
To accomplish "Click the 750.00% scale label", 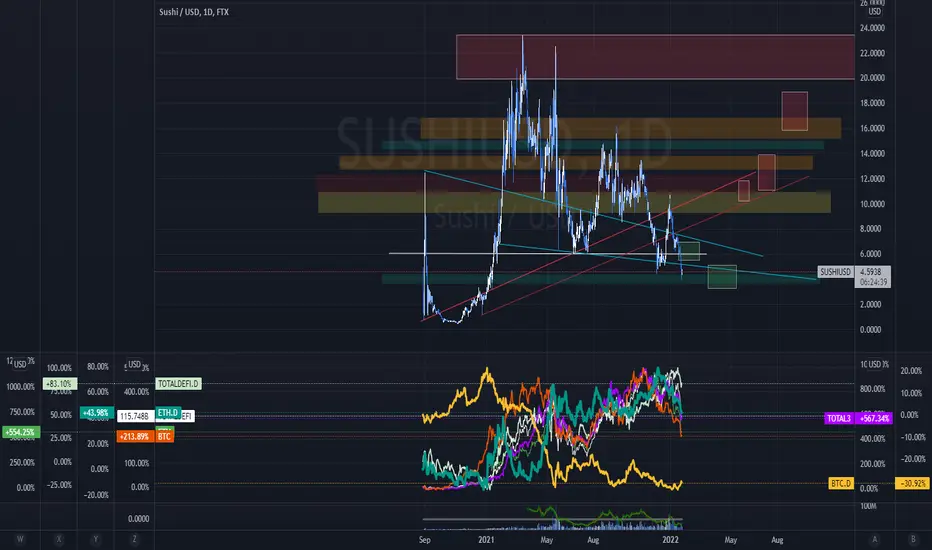I will point(22,412).
